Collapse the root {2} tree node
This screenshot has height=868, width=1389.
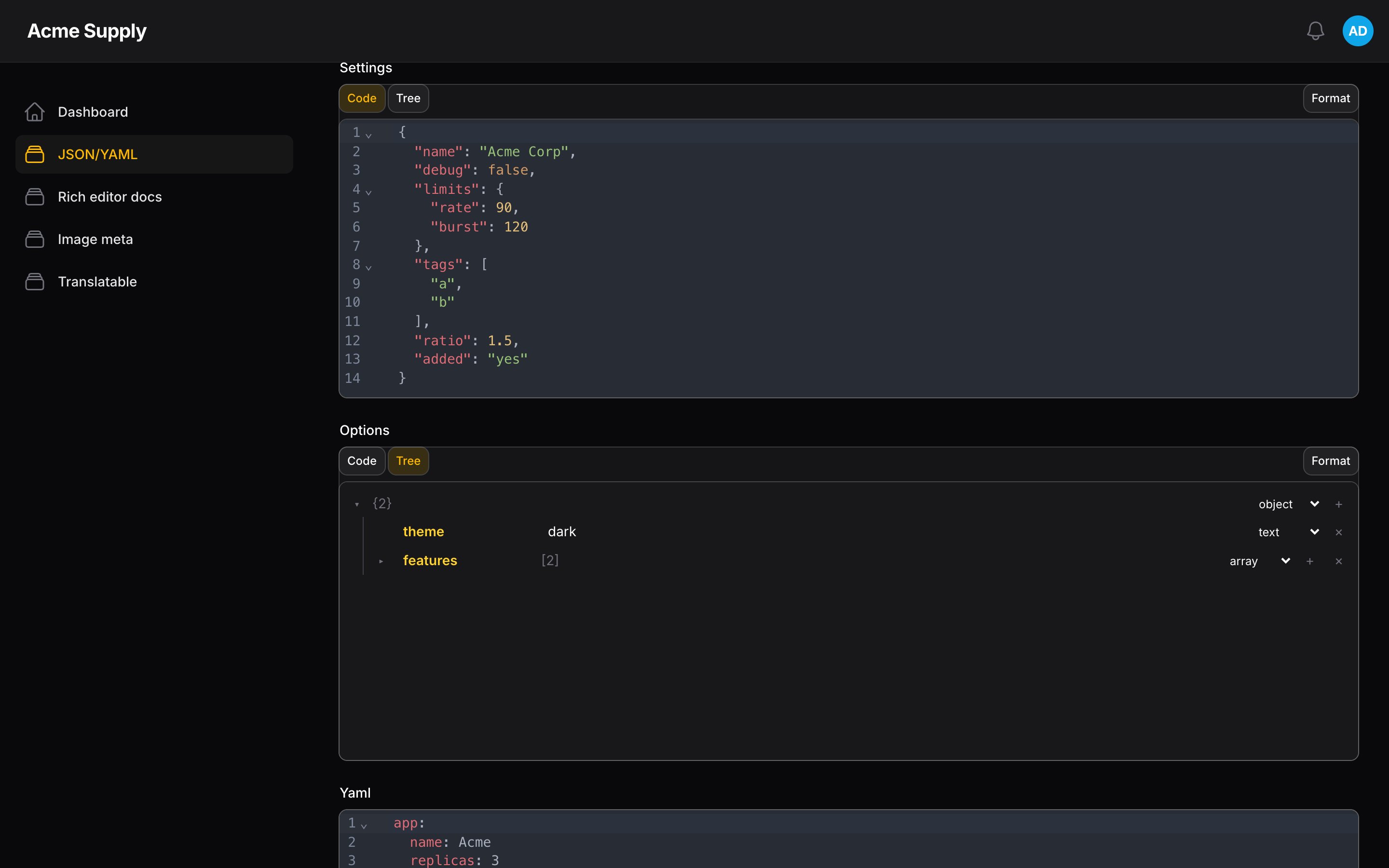click(357, 504)
